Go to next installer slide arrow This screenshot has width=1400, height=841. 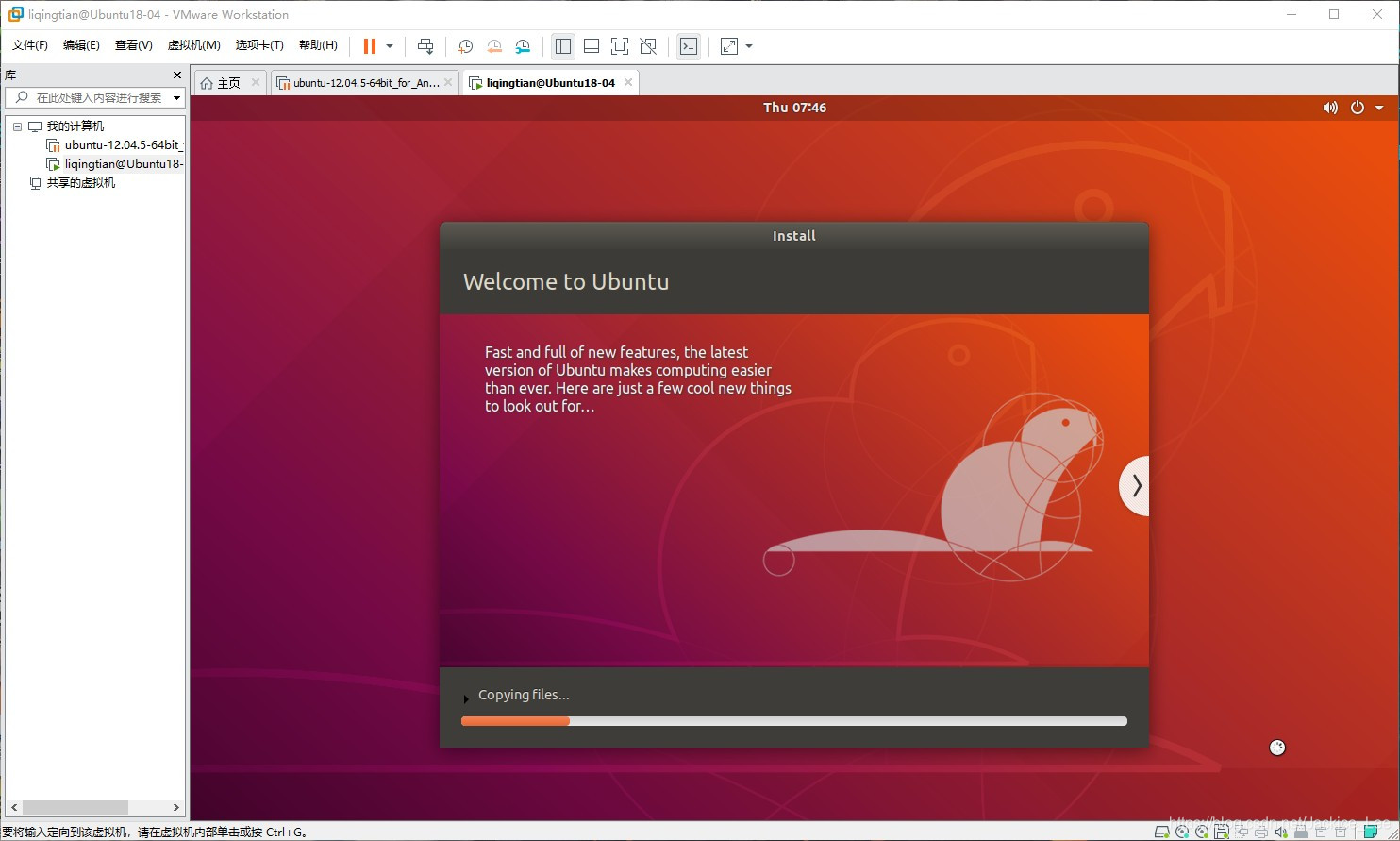click(1135, 485)
